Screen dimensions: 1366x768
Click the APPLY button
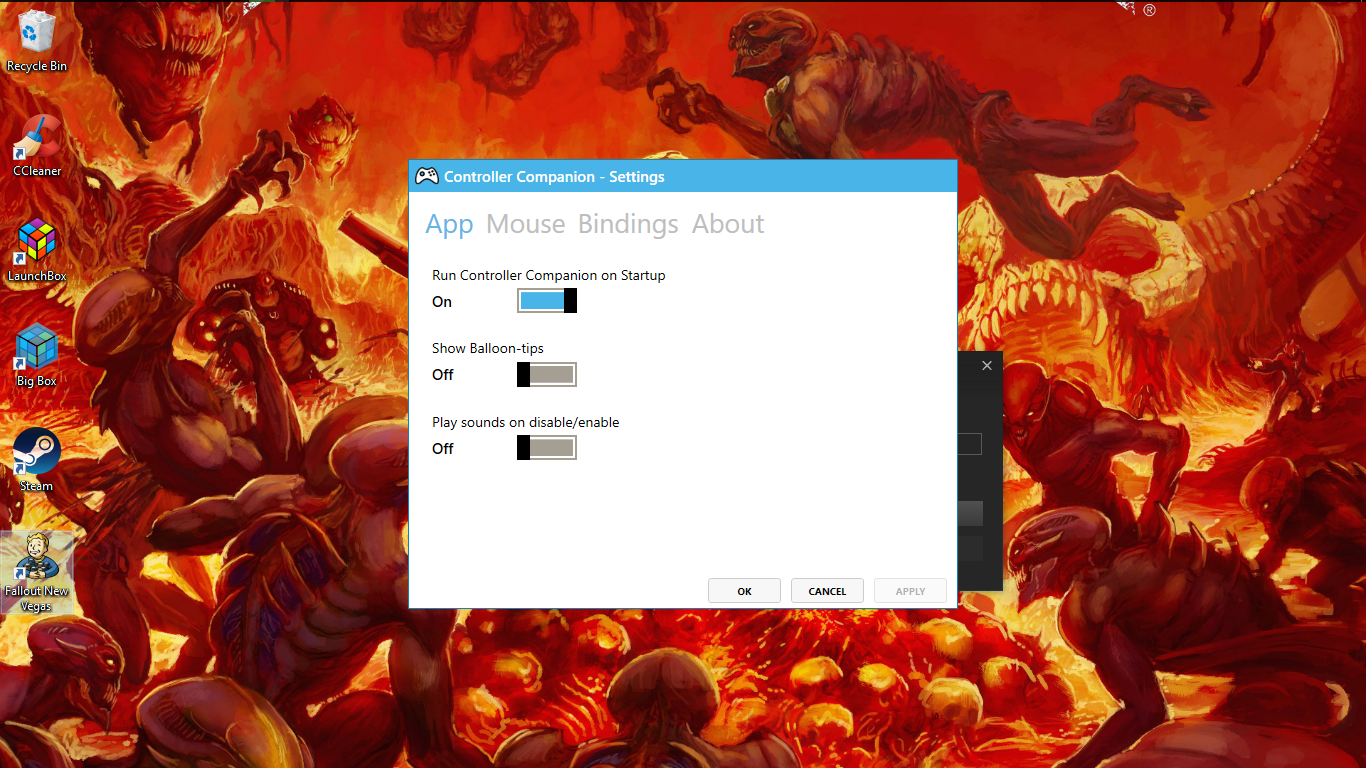pos(910,591)
